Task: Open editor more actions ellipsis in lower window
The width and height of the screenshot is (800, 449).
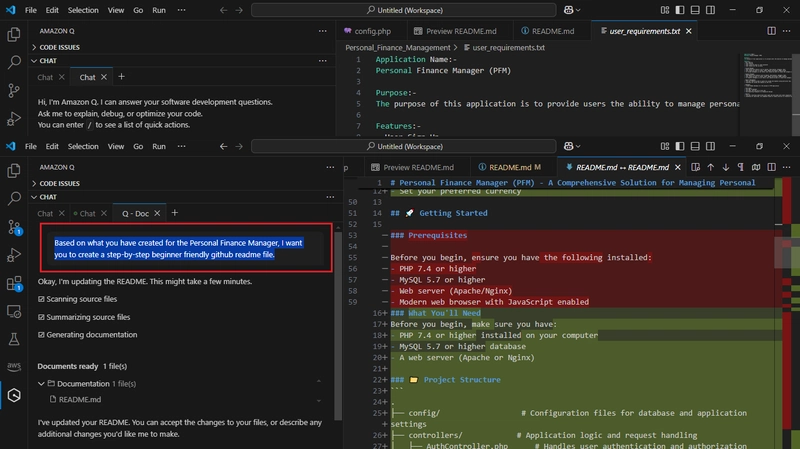Action: click(787, 167)
